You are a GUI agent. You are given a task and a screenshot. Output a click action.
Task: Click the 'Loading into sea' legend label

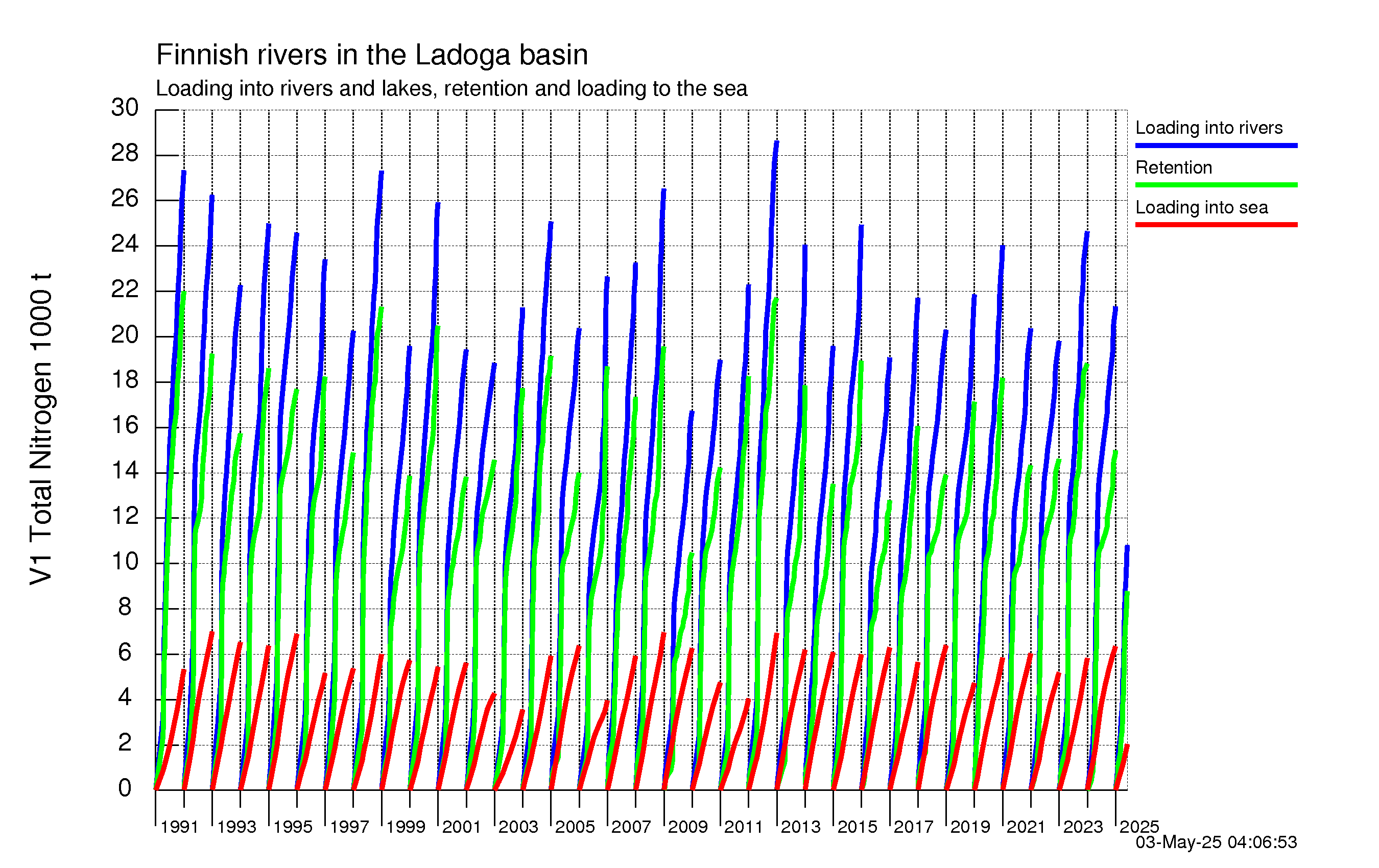coord(1201,207)
